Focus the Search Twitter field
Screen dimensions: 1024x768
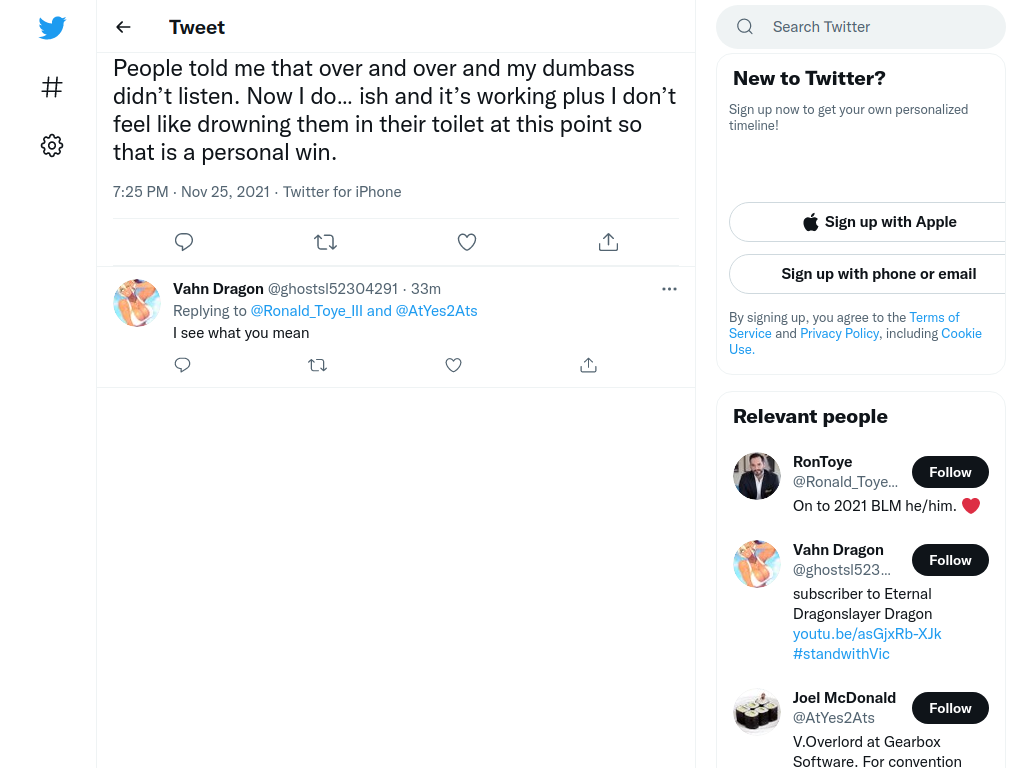click(x=861, y=27)
